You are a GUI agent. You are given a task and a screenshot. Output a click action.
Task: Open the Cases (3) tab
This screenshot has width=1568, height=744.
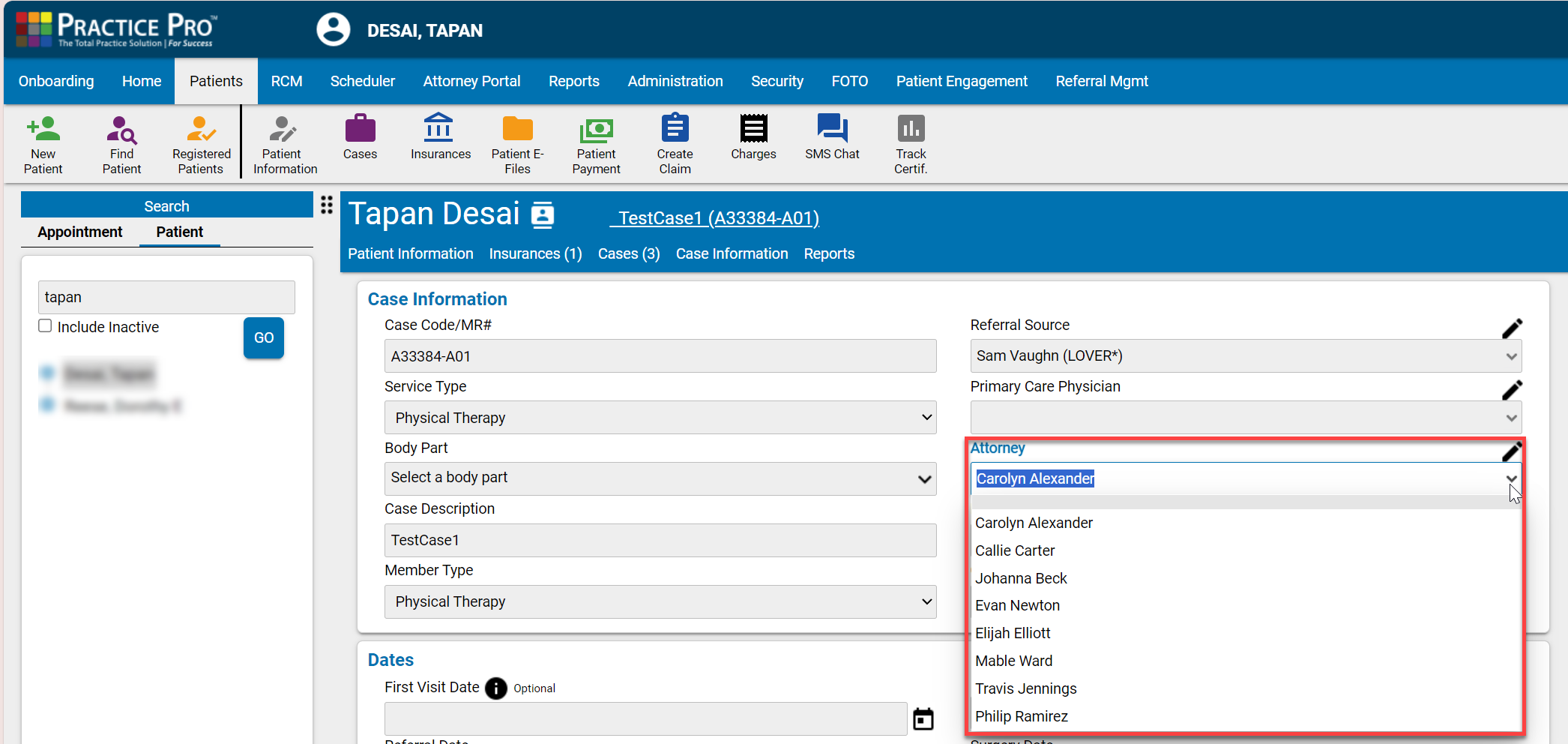628,253
